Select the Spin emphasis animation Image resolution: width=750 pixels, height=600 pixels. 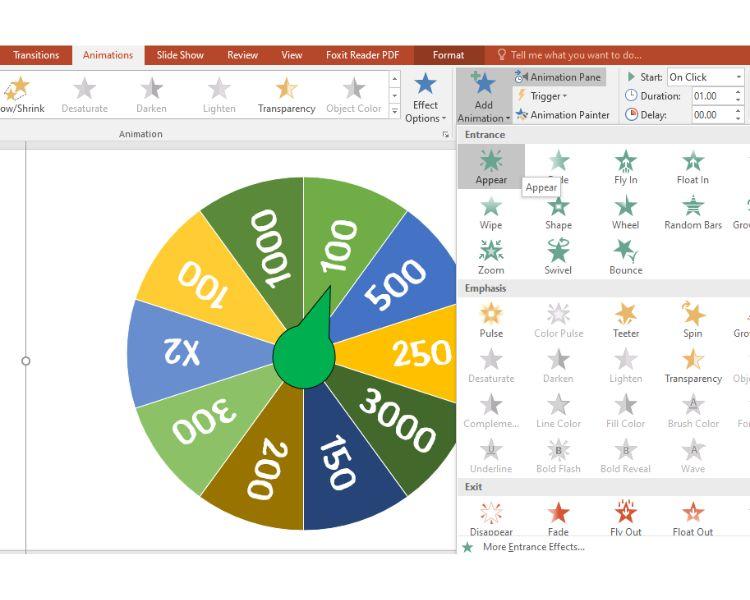(x=693, y=321)
